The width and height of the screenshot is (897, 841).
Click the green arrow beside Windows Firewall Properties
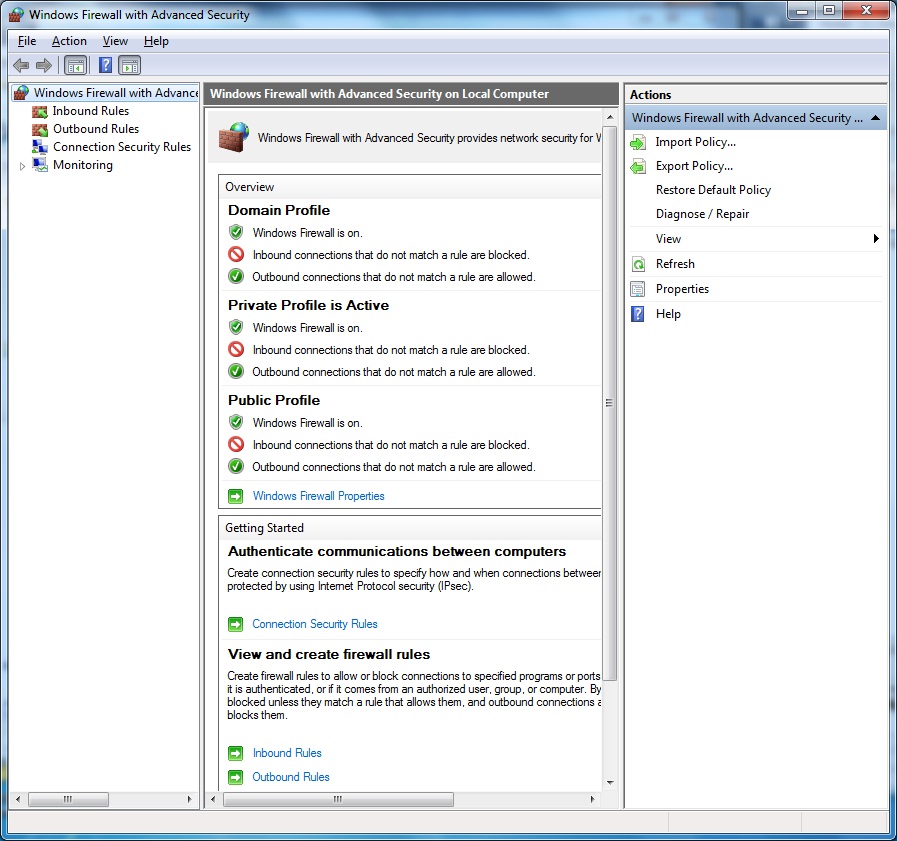tap(236, 496)
